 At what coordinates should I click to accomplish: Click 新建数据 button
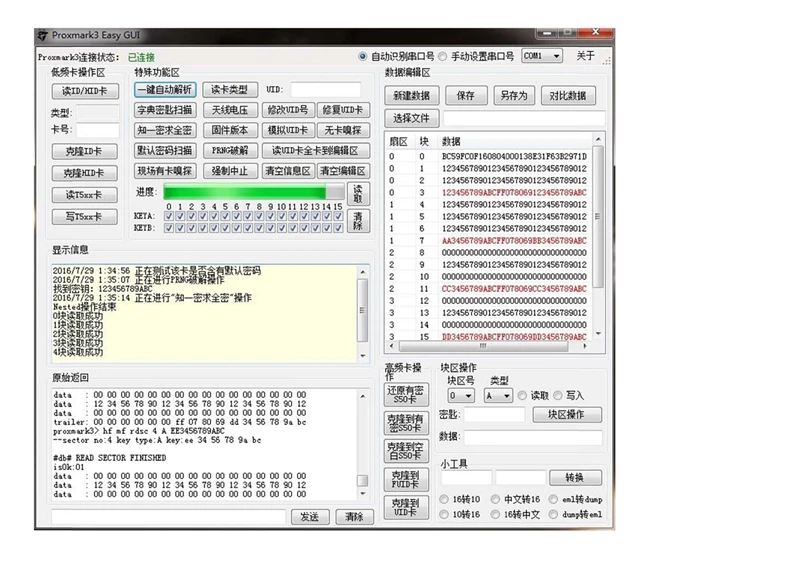(411, 96)
